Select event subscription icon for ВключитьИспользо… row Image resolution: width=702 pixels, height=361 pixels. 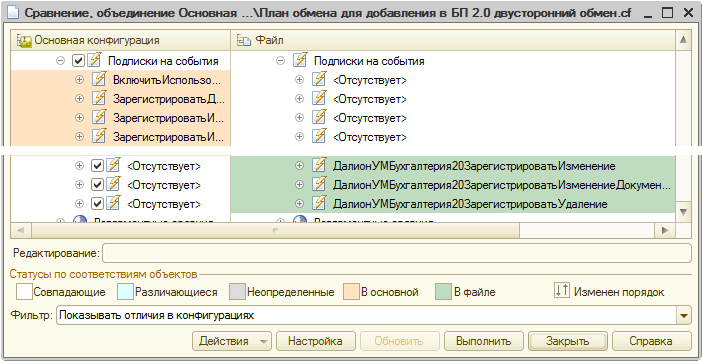(99, 79)
